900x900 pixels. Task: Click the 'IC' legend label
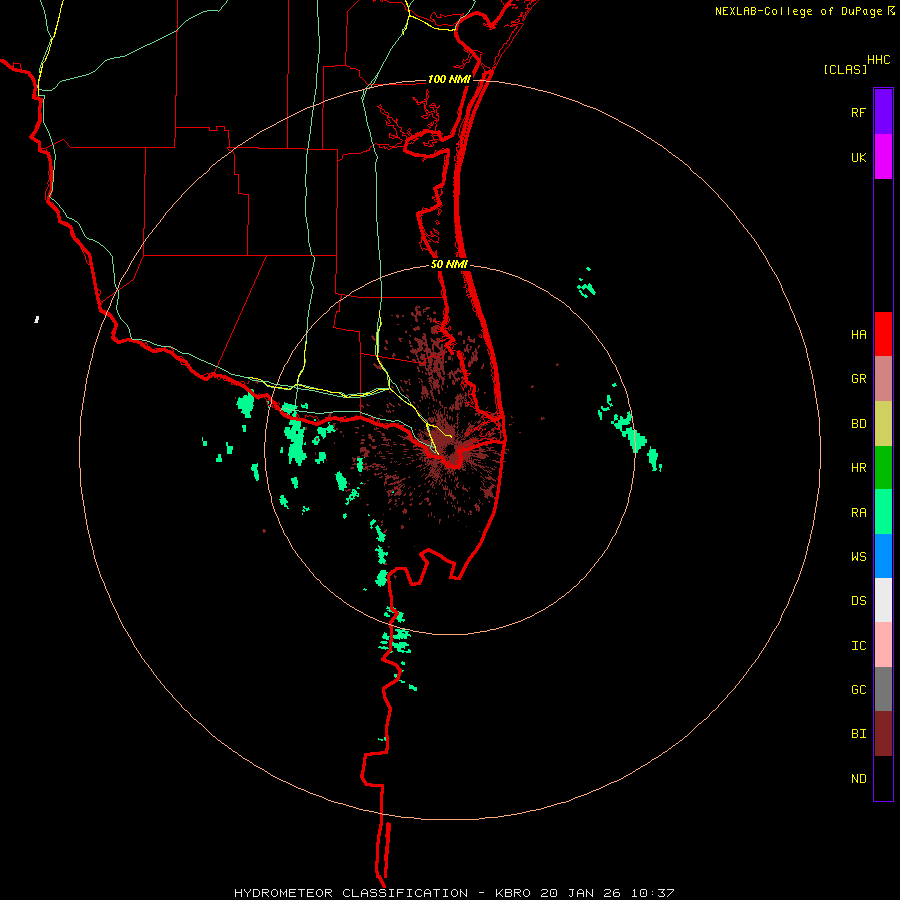tap(858, 646)
